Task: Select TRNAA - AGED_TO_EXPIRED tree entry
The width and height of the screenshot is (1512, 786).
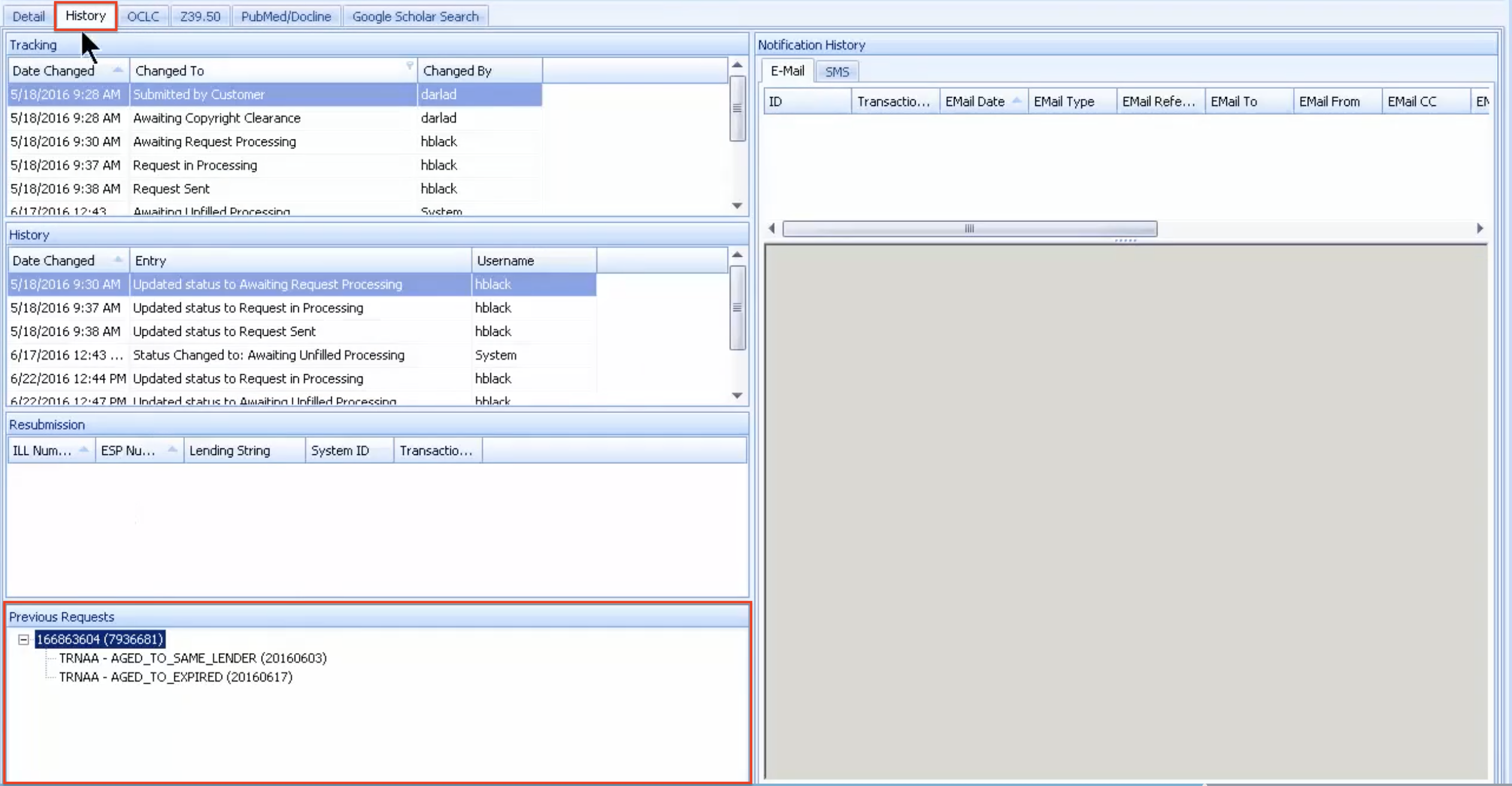Action: point(175,676)
